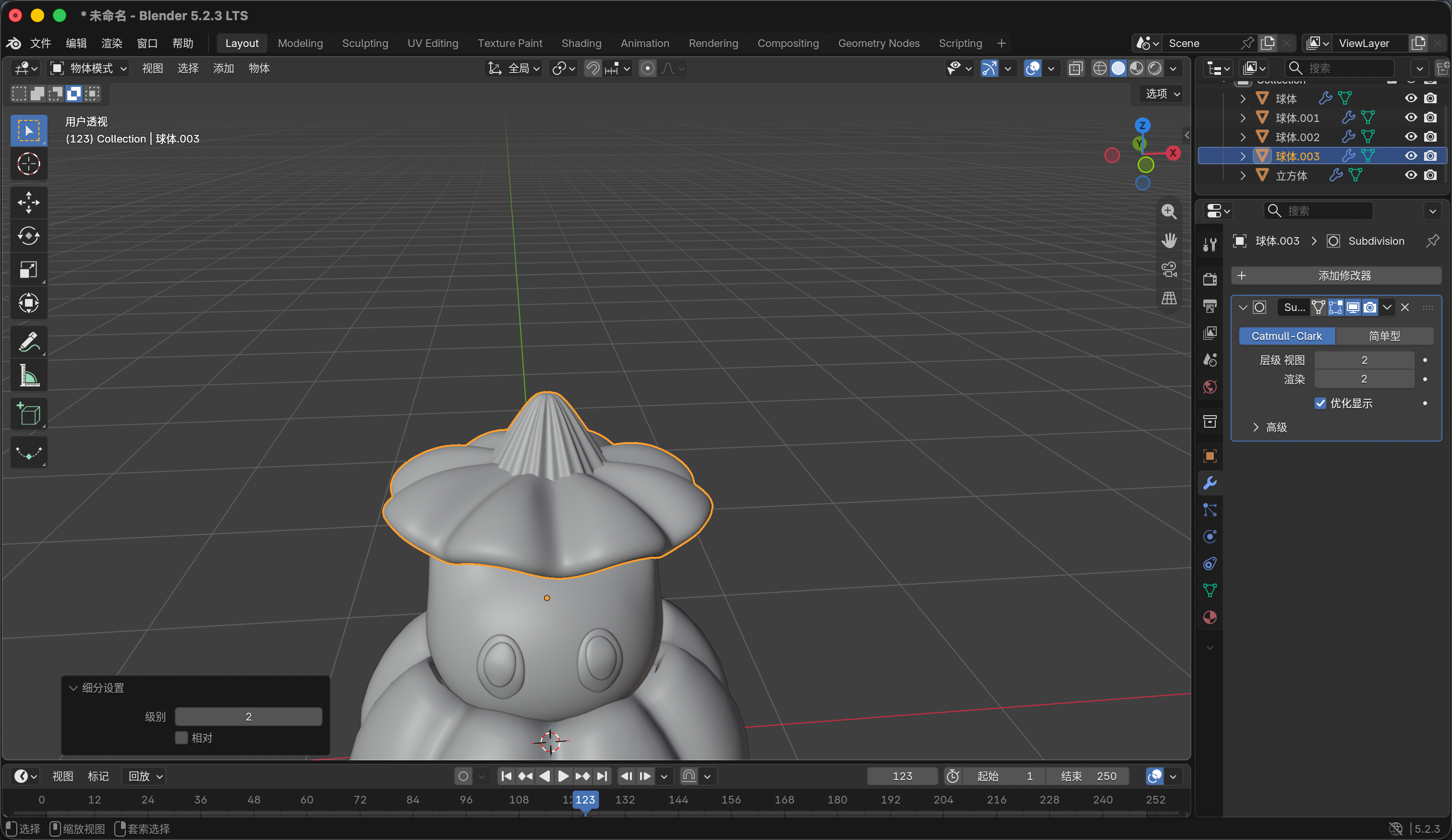Hide 立方体 with its eye icon
This screenshot has width=1452, height=840.
tap(1411, 175)
